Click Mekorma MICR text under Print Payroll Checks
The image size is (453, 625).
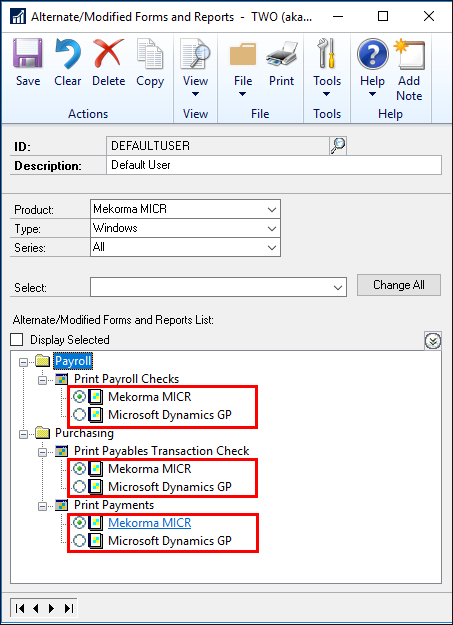click(x=150, y=397)
